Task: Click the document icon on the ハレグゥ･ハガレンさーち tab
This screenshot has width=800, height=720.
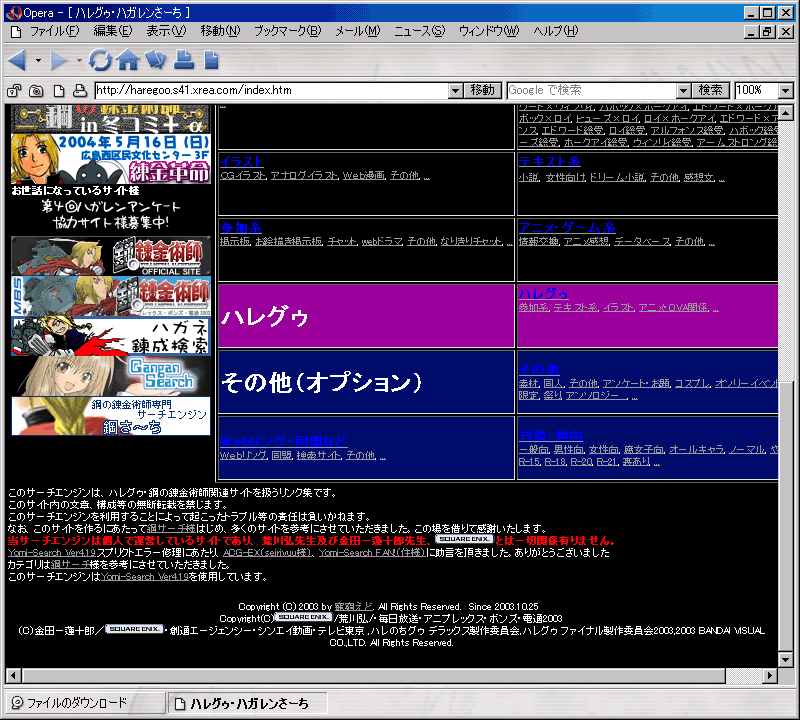Action: click(180, 704)
